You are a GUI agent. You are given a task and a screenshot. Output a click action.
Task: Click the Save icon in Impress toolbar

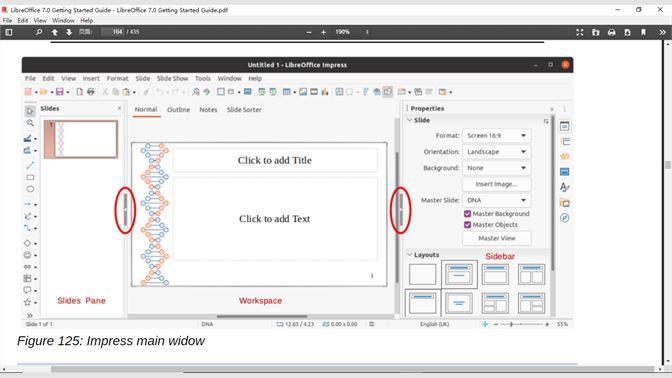click(60, 92)
